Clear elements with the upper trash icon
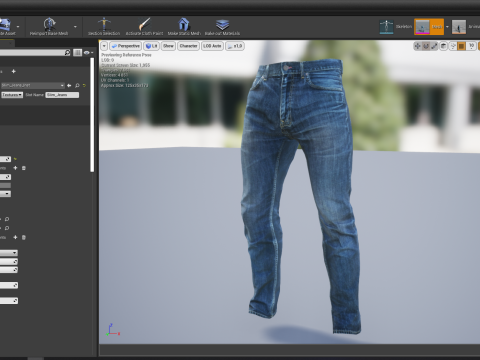 tap(24, 168)
